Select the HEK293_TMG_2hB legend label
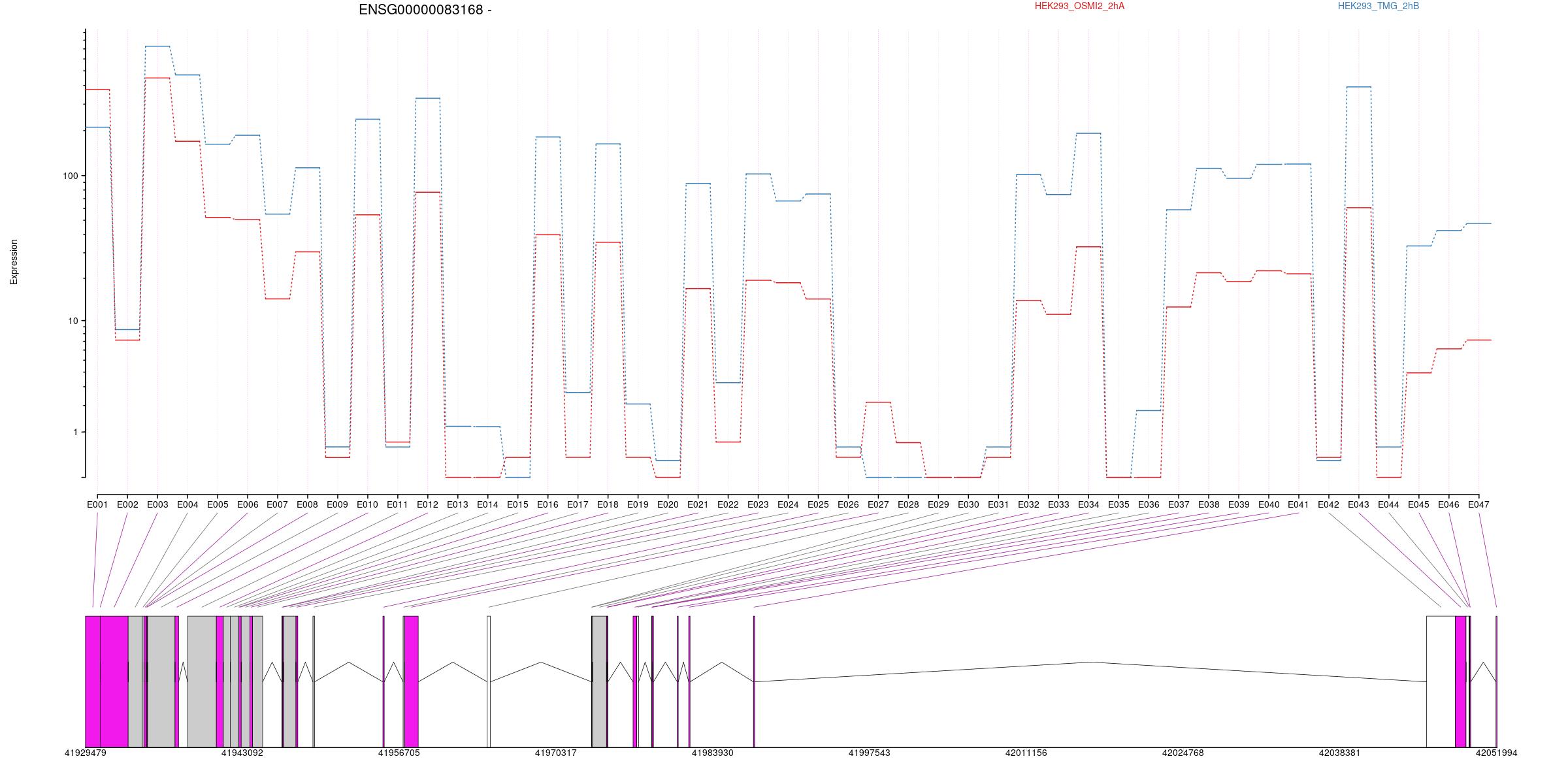The height and width of the screenshot is (784, 1568). click(1379, 6)
